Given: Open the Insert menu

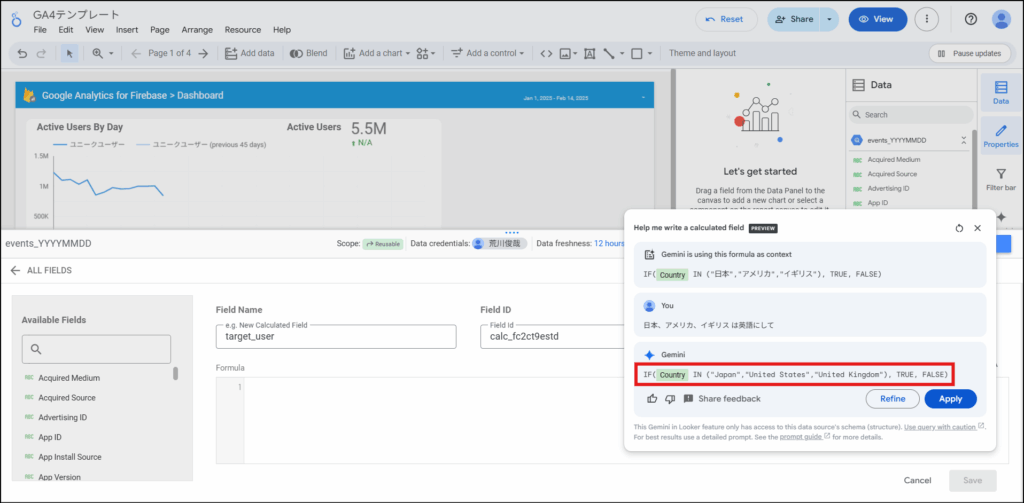Looking at the screenshot, I should pyautogui.click(x=127, y=29).
